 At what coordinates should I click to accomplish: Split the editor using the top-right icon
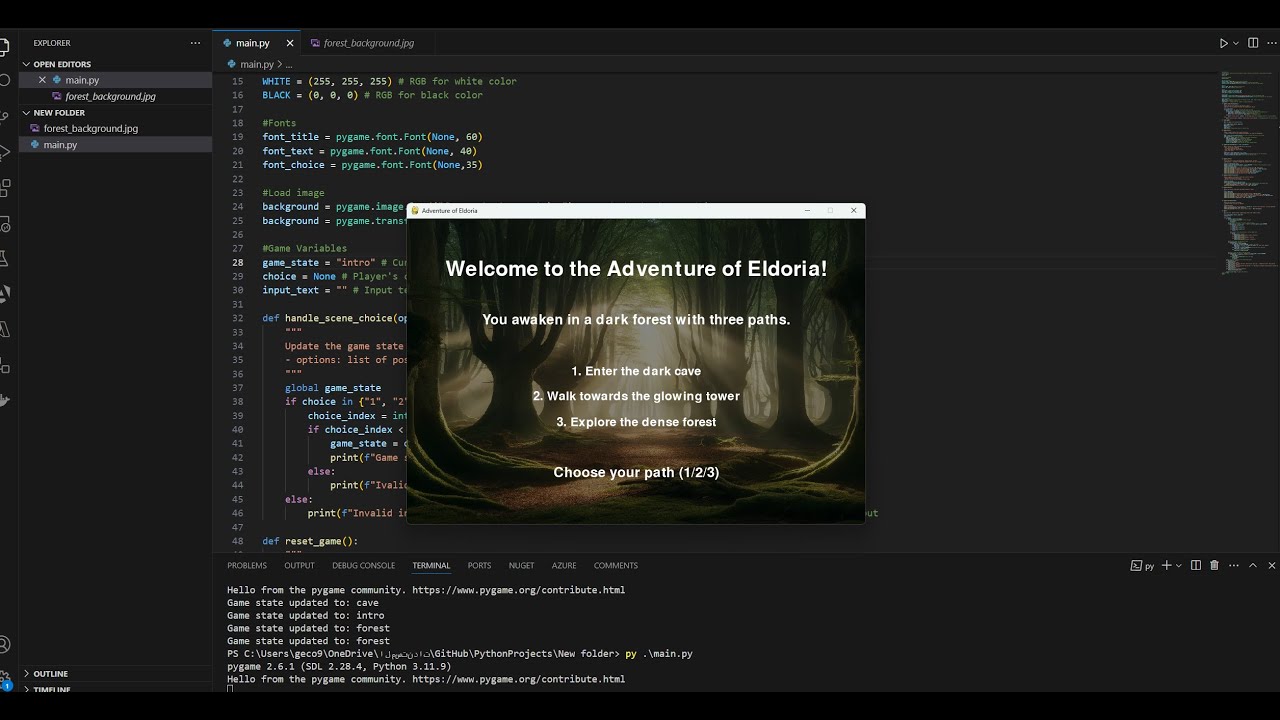tap(1253, 42)
